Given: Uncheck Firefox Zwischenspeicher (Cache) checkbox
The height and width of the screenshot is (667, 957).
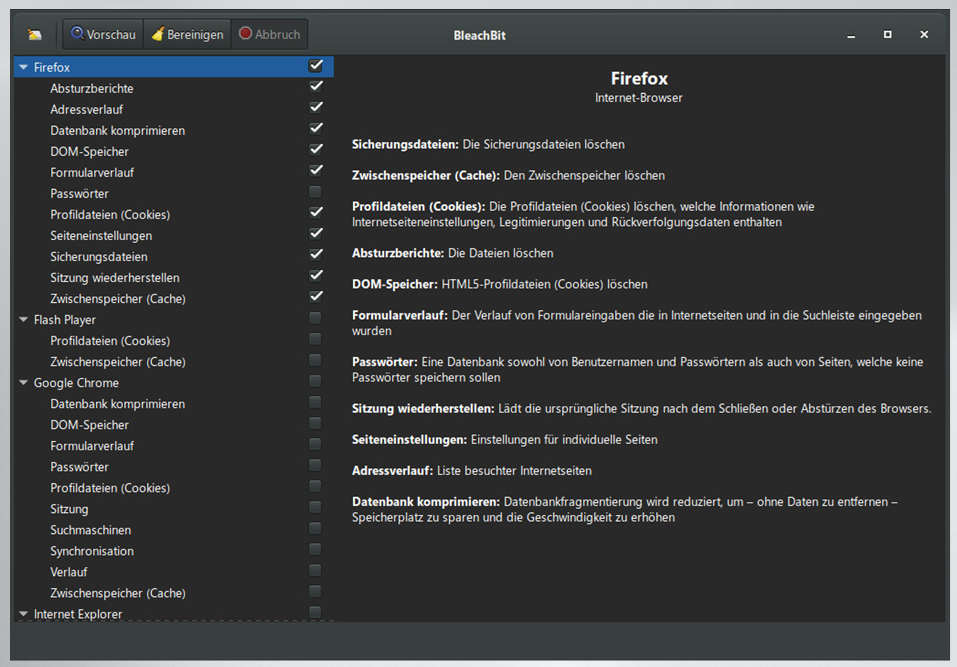Looking at the screenshot, I should coord(316,297).
